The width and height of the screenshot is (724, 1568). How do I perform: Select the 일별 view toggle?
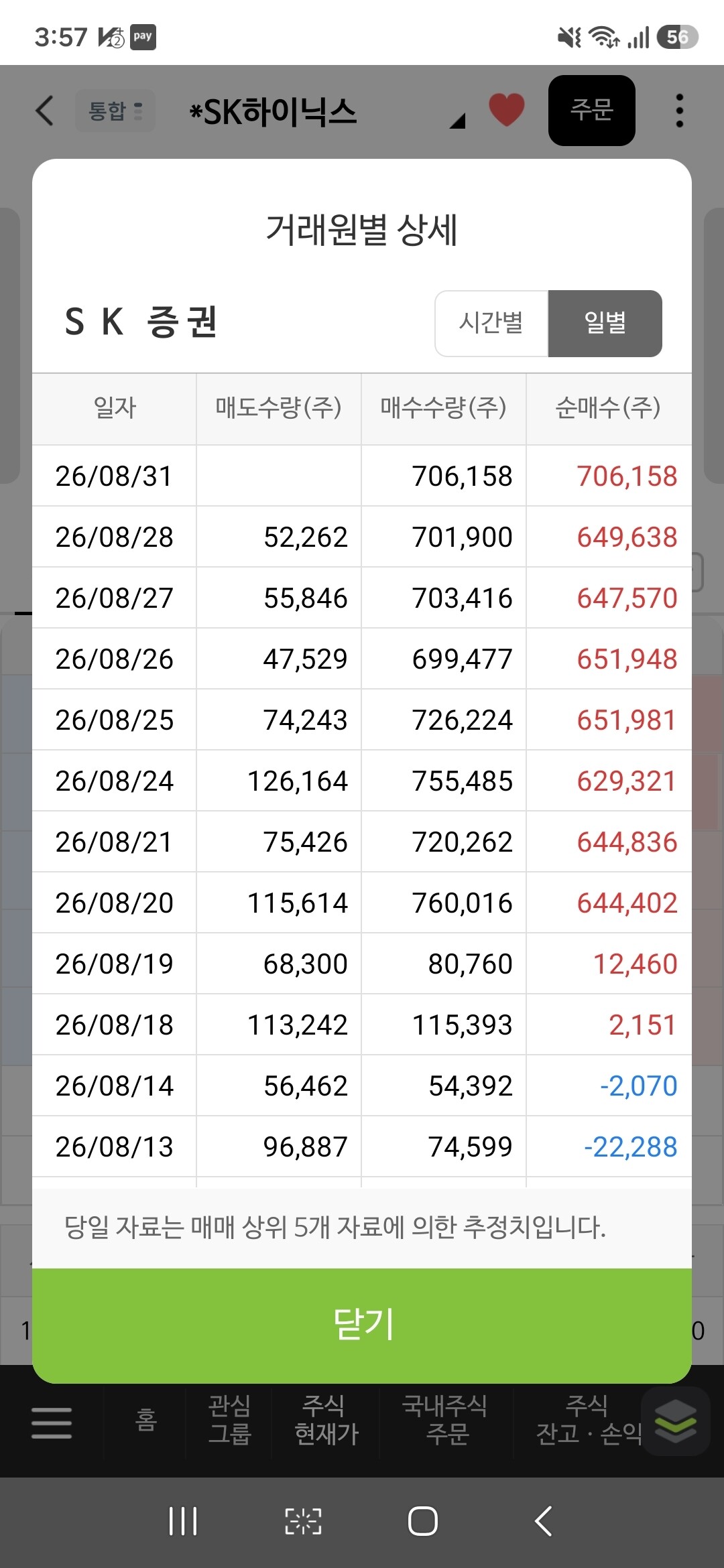click(605, 323)
